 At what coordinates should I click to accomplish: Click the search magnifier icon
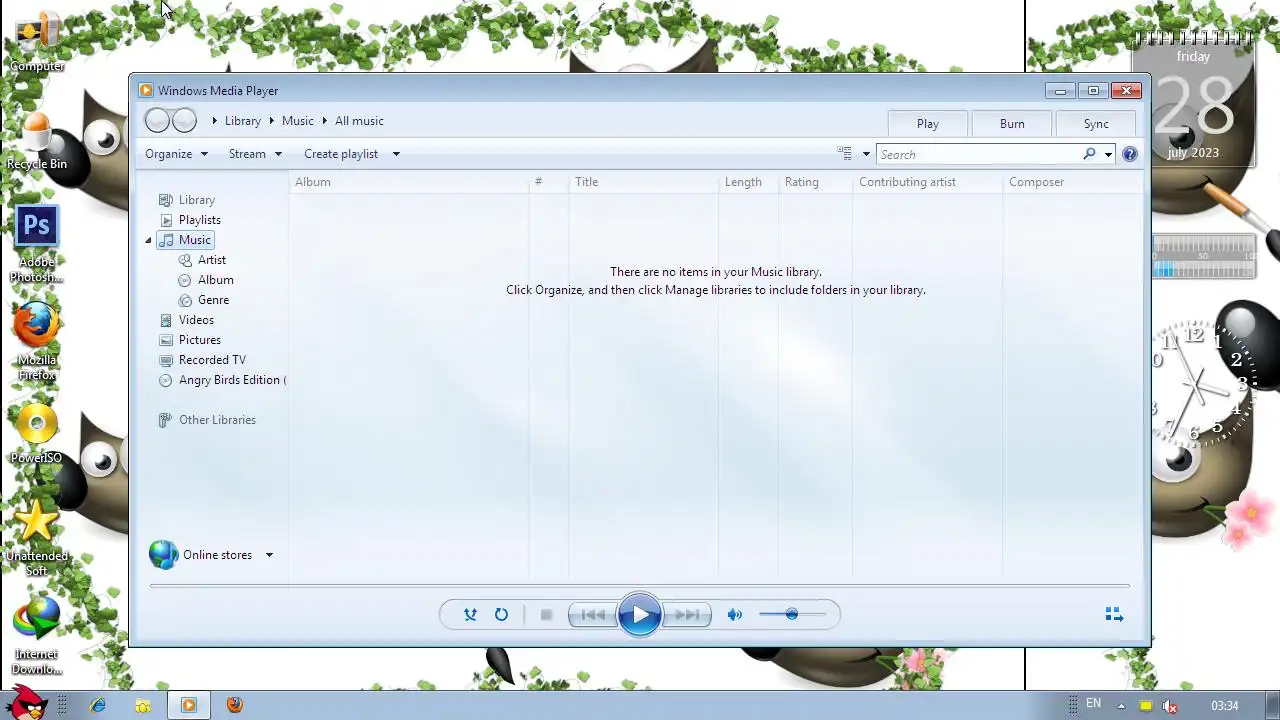pyautogui.click(x=1089, y=154)
